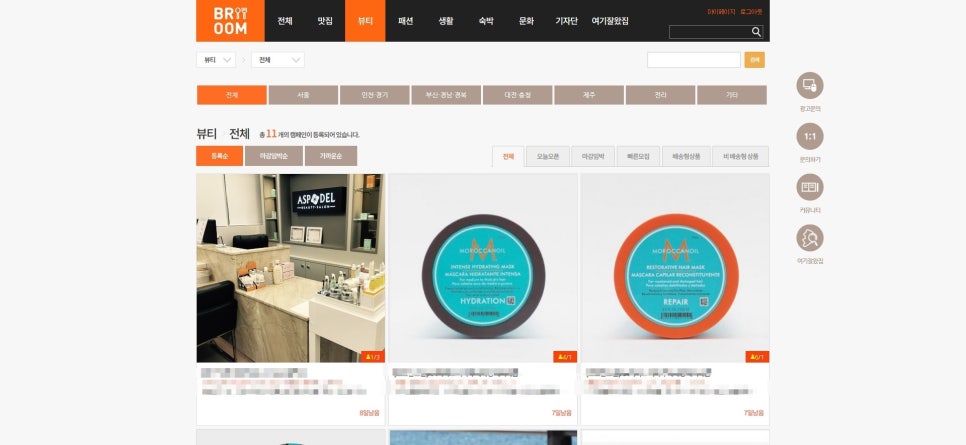Filter by 제주 region
This screenshot has width=966, height=445.
coord(589,95)
